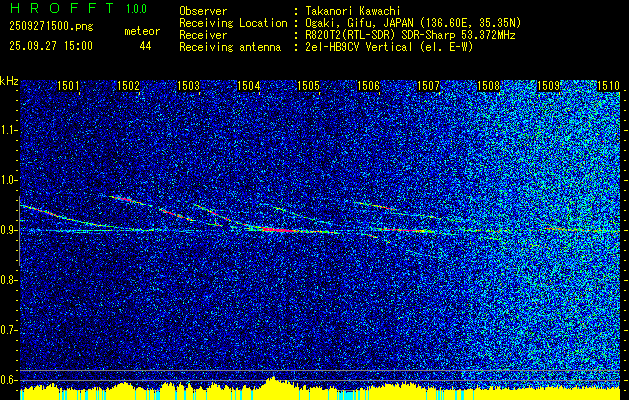Click the Observer label

point(203,11)
